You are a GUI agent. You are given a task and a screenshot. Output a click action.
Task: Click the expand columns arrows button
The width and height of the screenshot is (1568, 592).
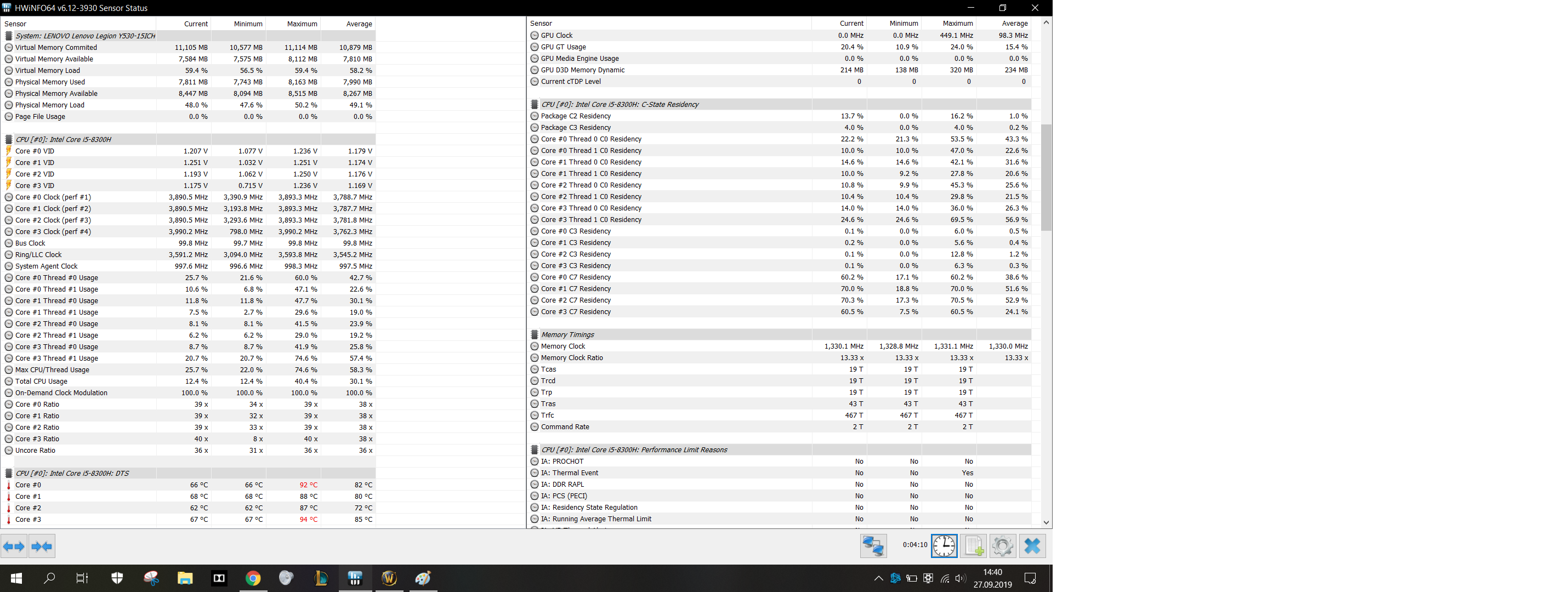14,547
